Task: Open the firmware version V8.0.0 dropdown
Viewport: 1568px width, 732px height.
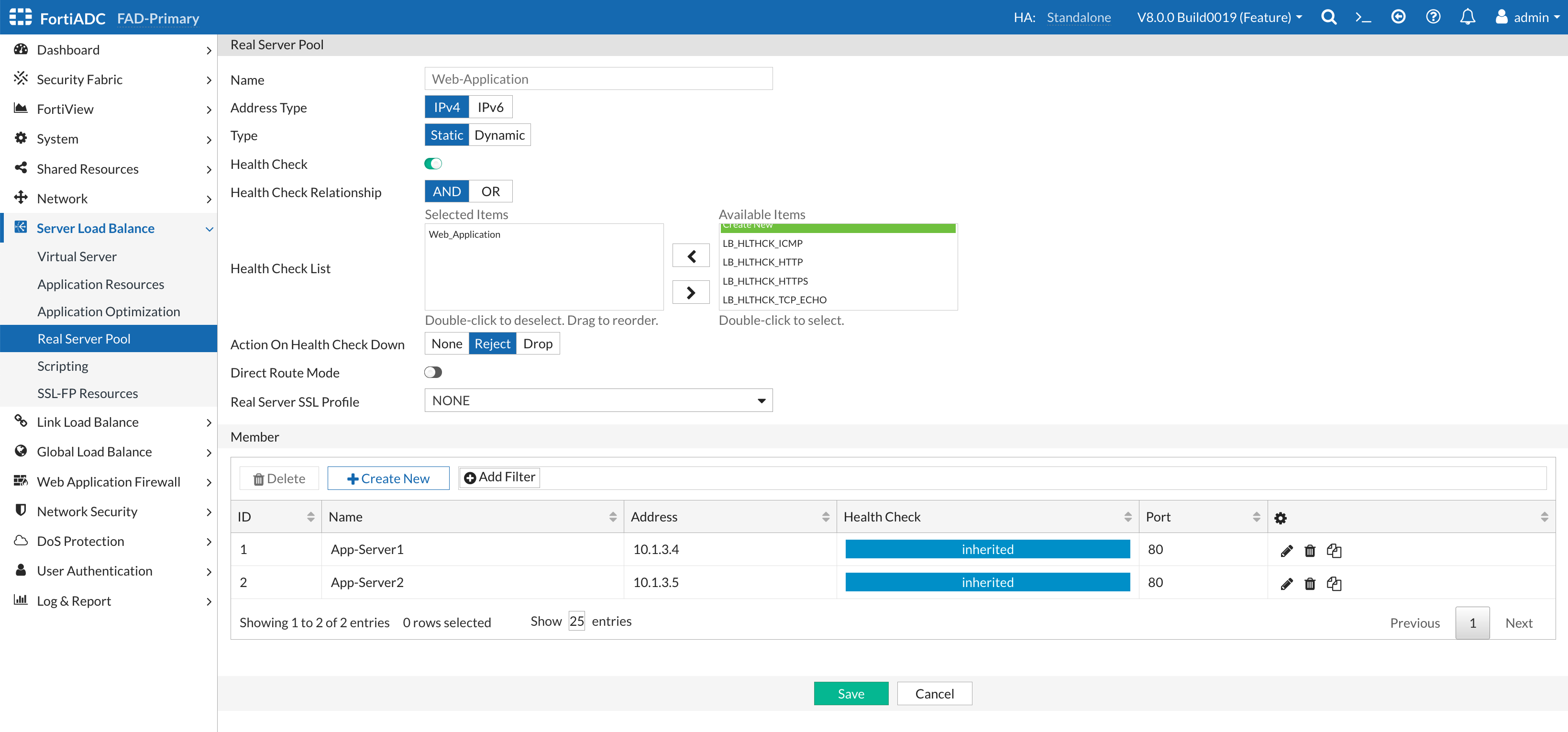Action: point(1219,17)
